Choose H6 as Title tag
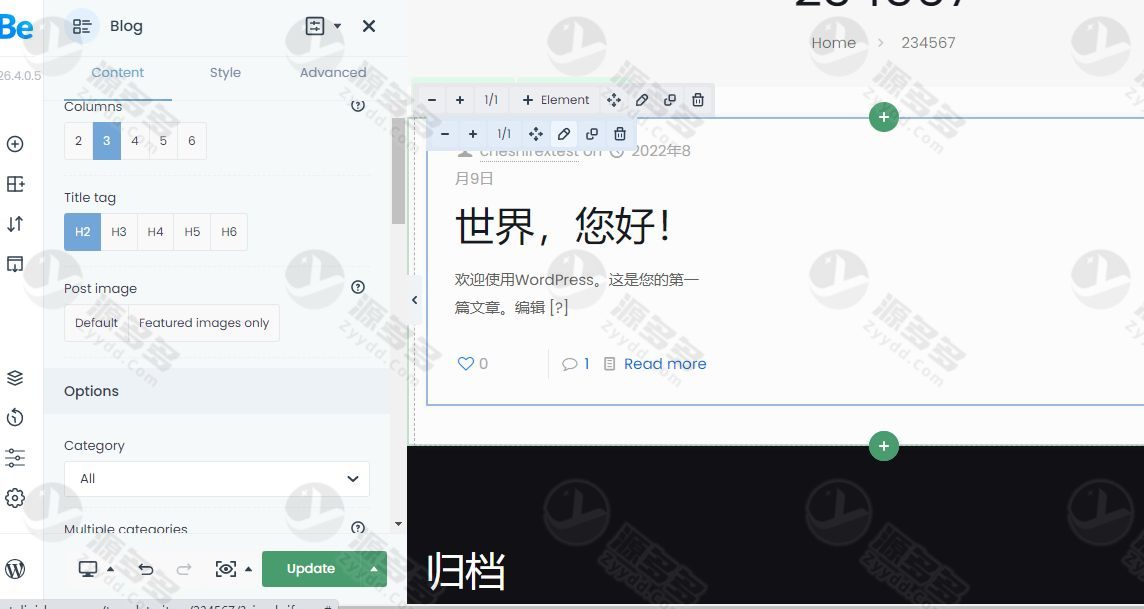 point(229,232)
